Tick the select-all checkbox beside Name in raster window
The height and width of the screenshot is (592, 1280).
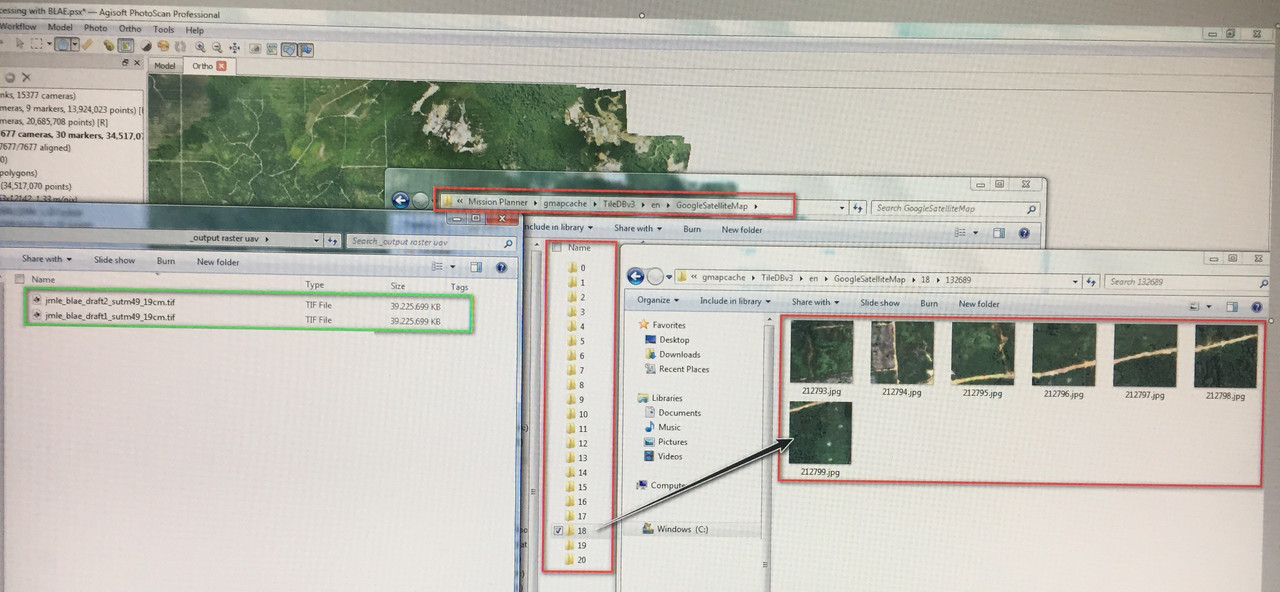tap(19, 279)
